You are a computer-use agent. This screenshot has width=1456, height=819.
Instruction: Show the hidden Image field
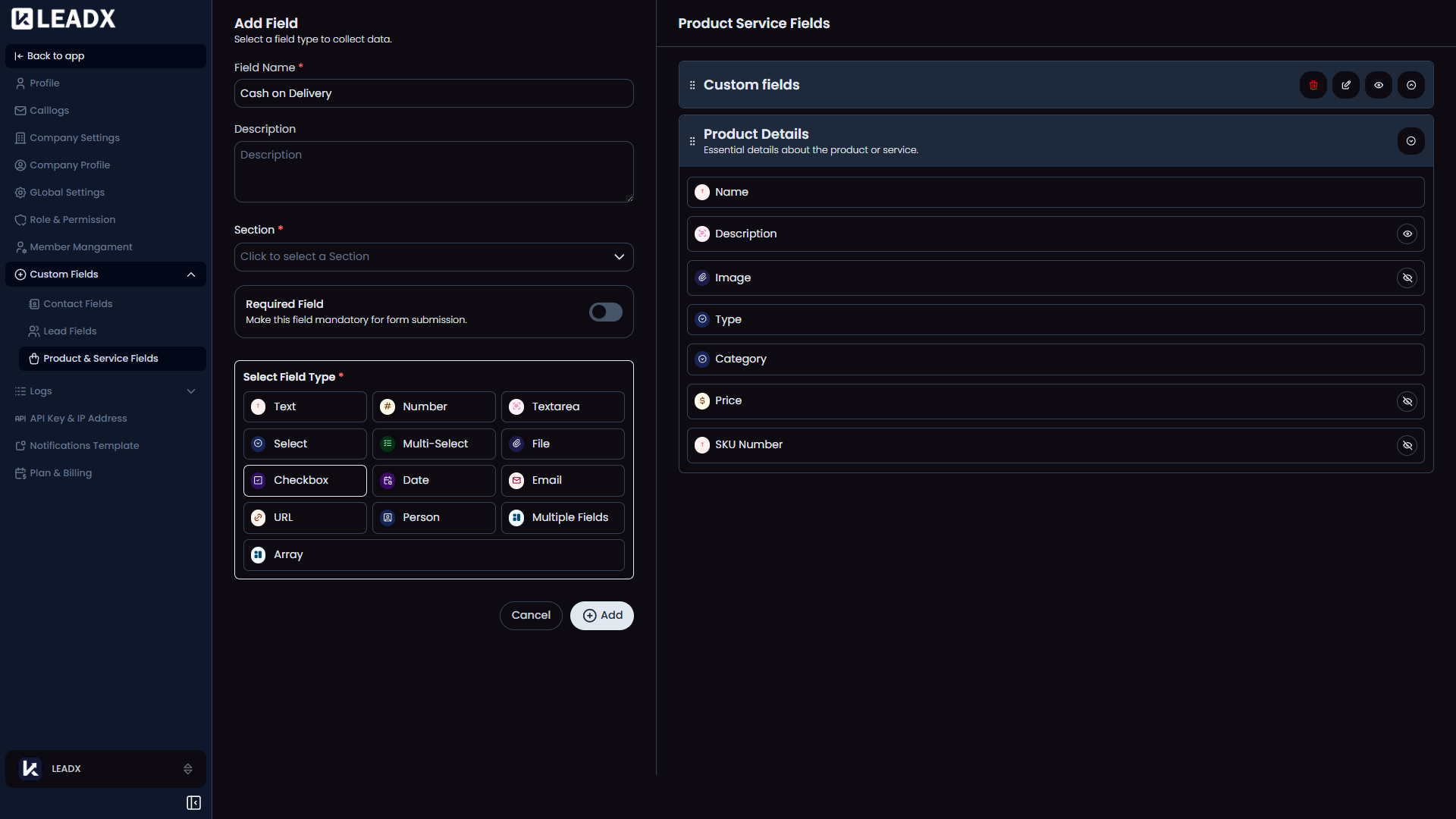[x=1407, y=278]
